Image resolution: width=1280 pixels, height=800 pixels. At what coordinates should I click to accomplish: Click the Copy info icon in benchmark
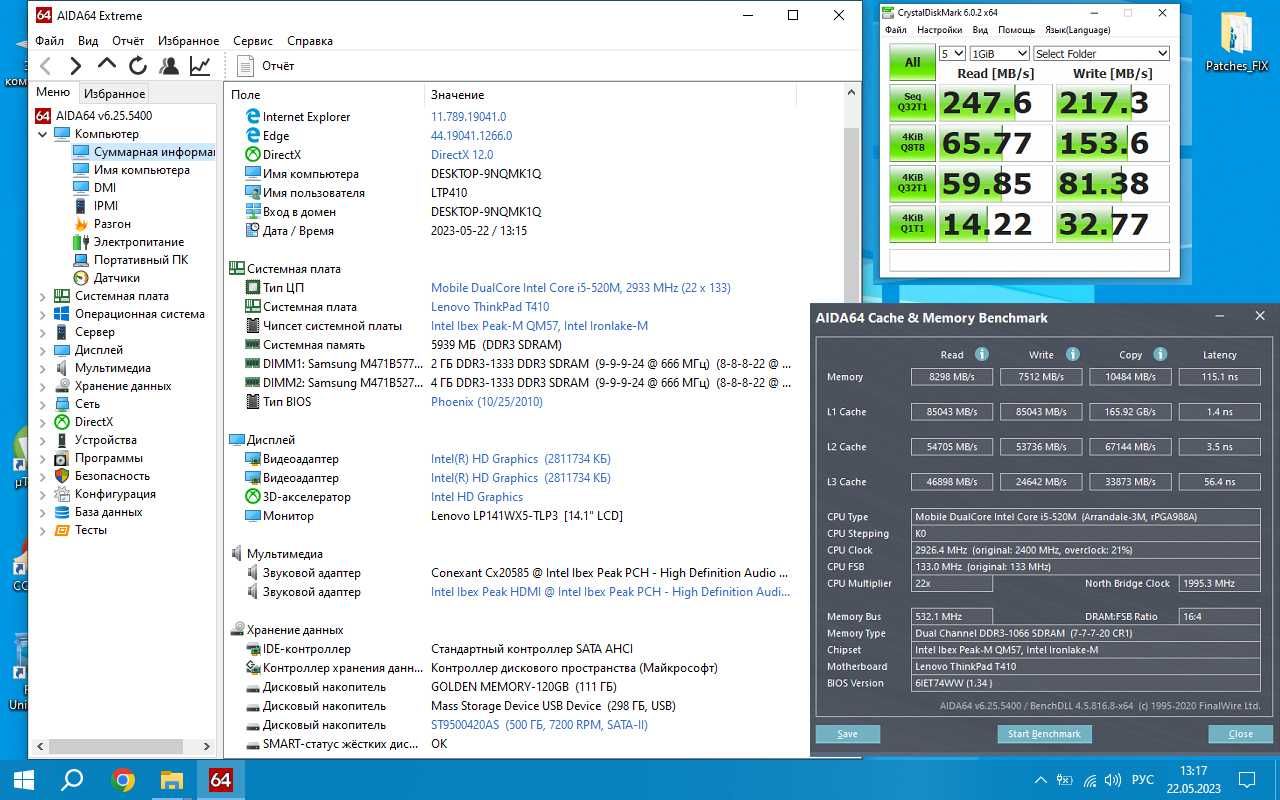[1160, 354]
